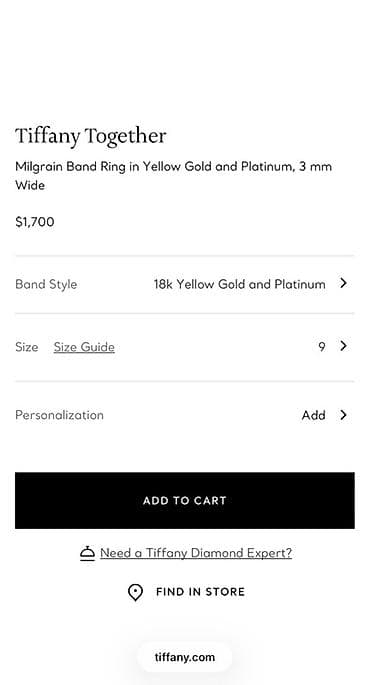Expand the Personalization row
370x685 pixels.
[185, 415]
